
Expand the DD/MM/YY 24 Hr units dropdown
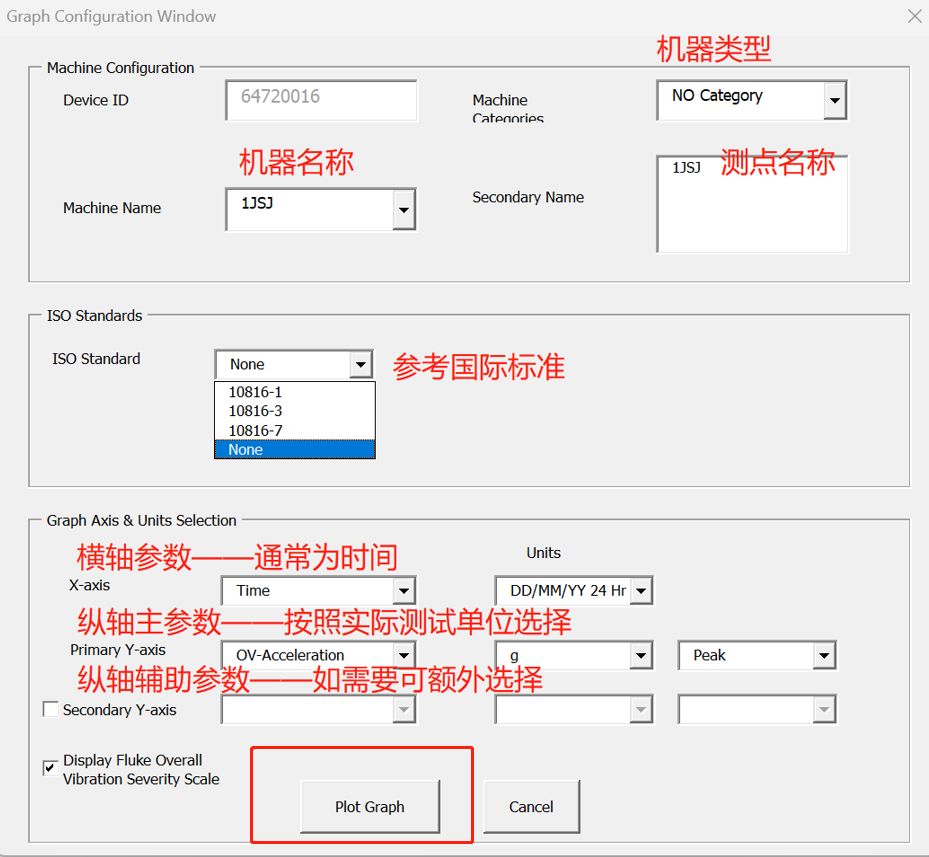639,590
